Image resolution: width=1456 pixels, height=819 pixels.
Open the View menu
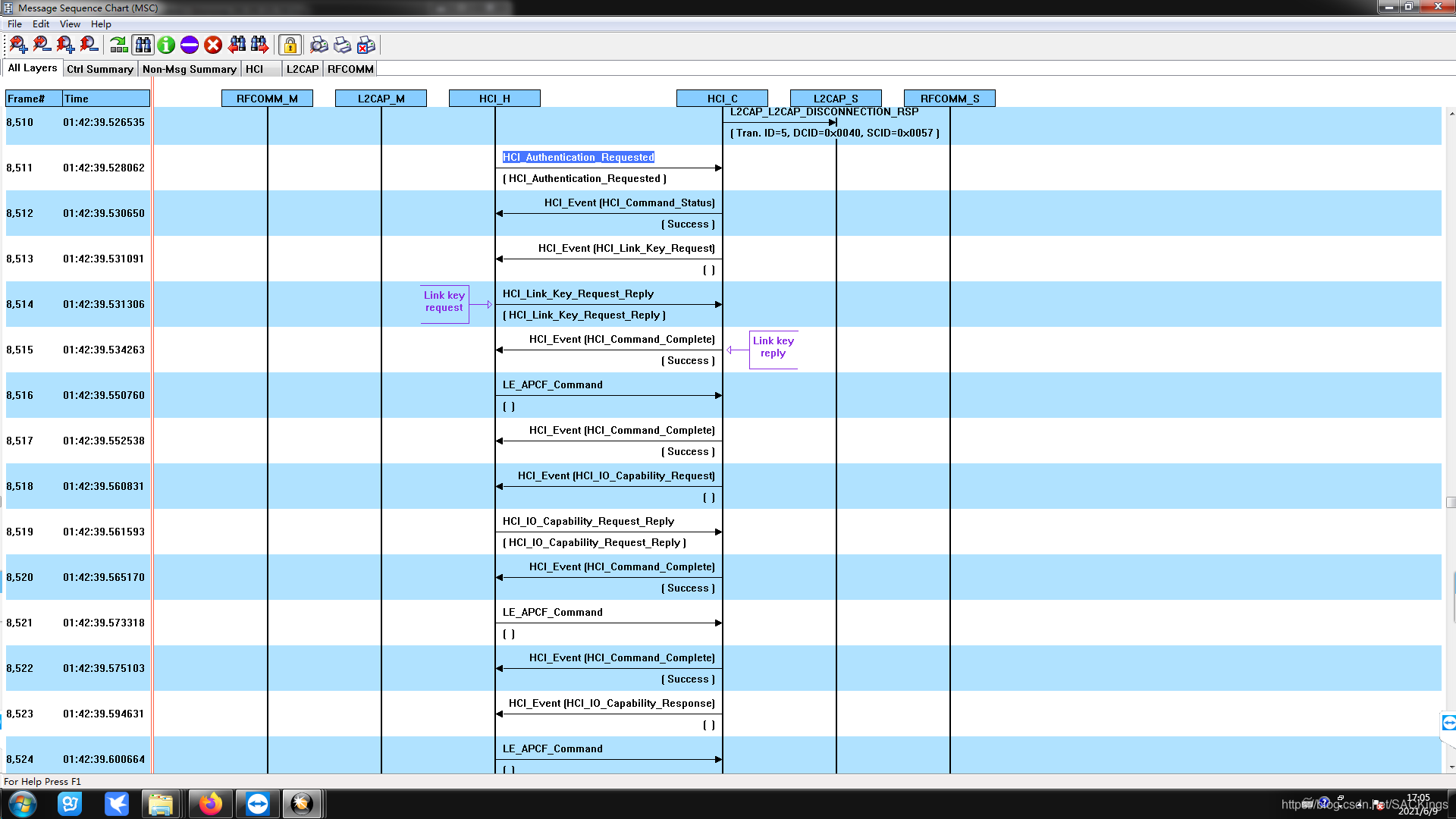tap(70, 24)
